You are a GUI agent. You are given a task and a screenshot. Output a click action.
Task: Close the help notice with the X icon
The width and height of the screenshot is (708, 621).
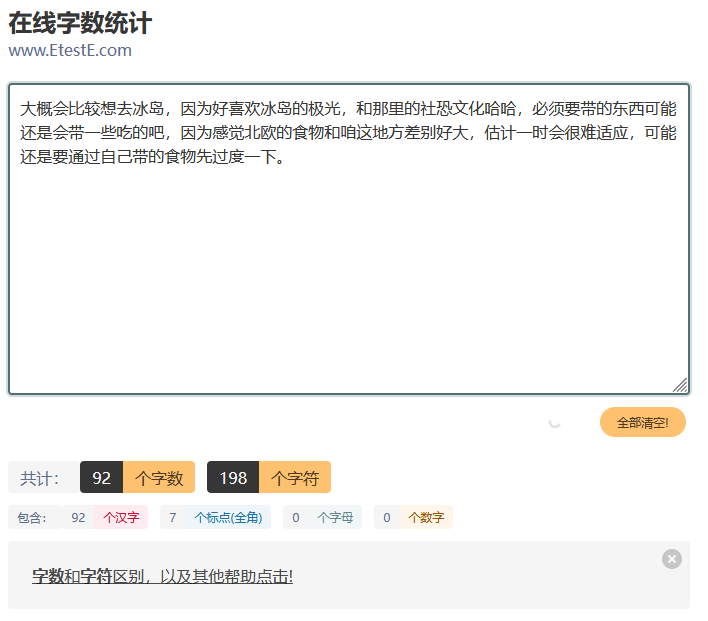[x=672, y=559]
